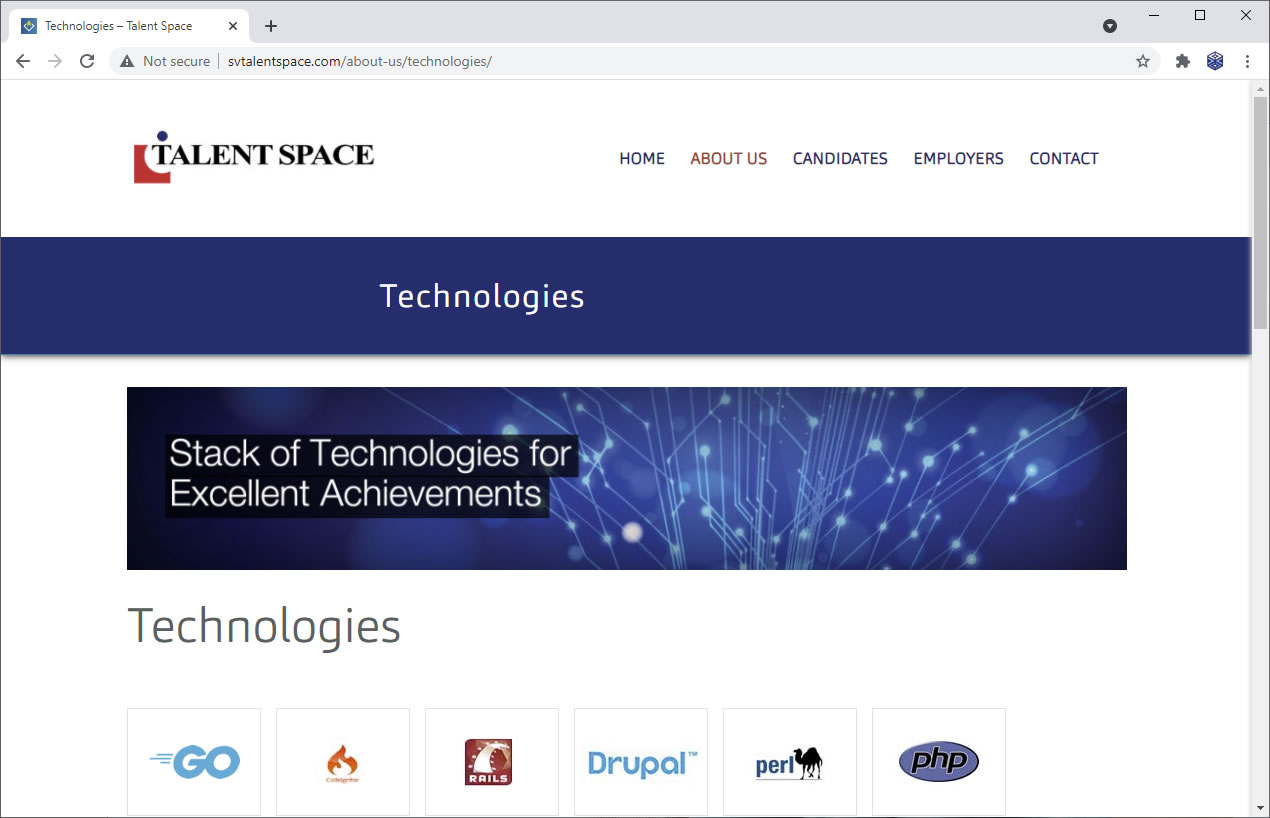Click the Talent Space logo

254,157
